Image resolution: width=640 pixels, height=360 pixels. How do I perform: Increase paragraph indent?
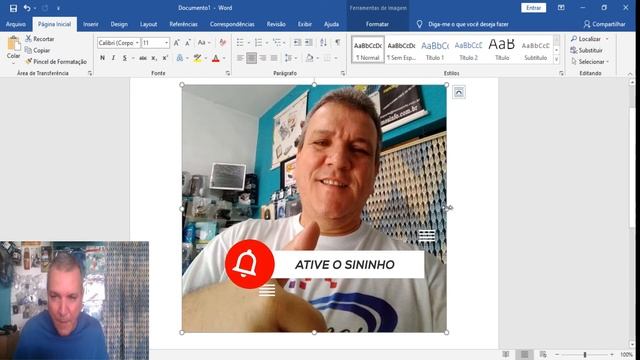click(x=309, y=43)
